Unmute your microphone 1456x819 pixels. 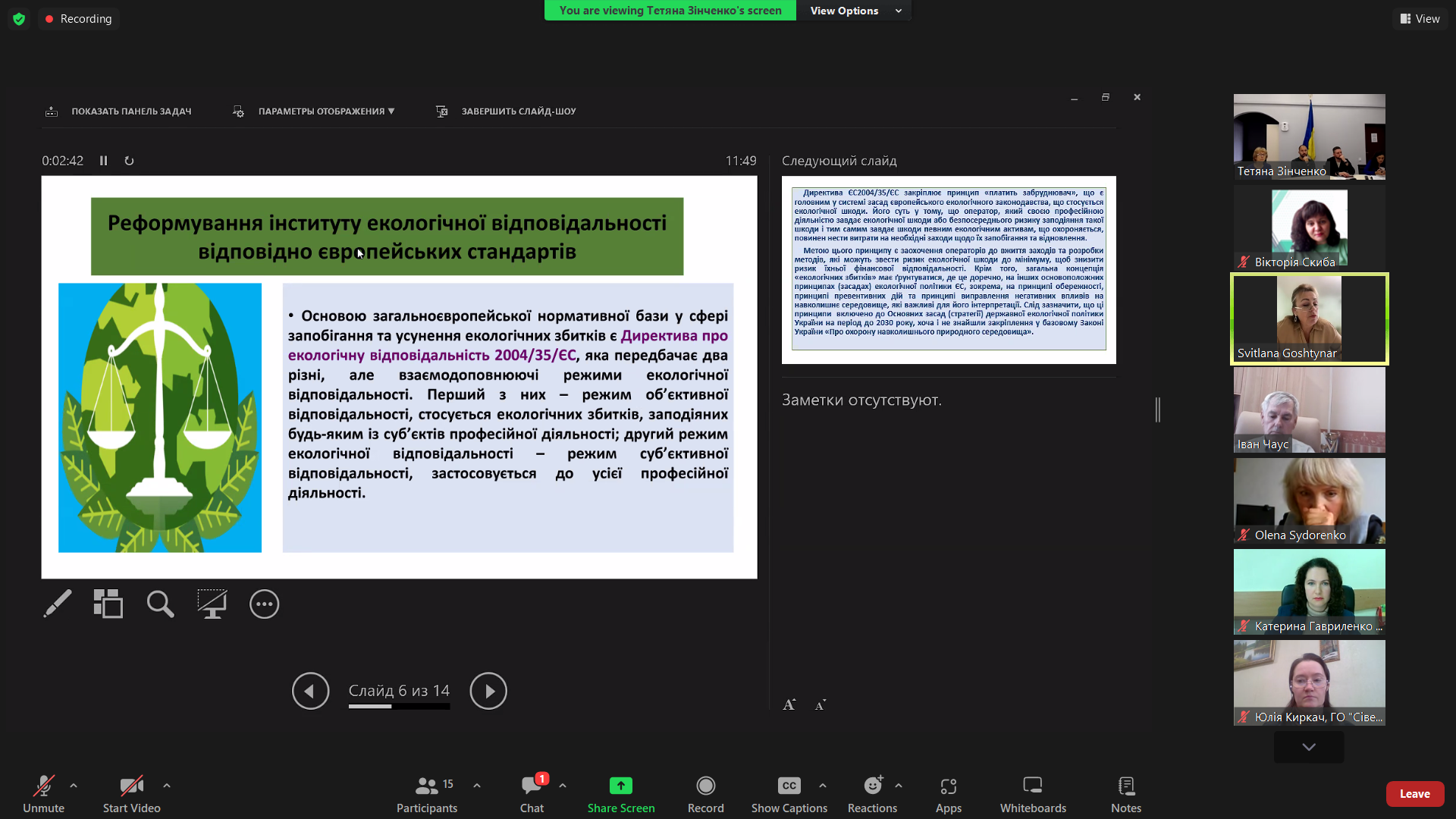click(43, 793)
